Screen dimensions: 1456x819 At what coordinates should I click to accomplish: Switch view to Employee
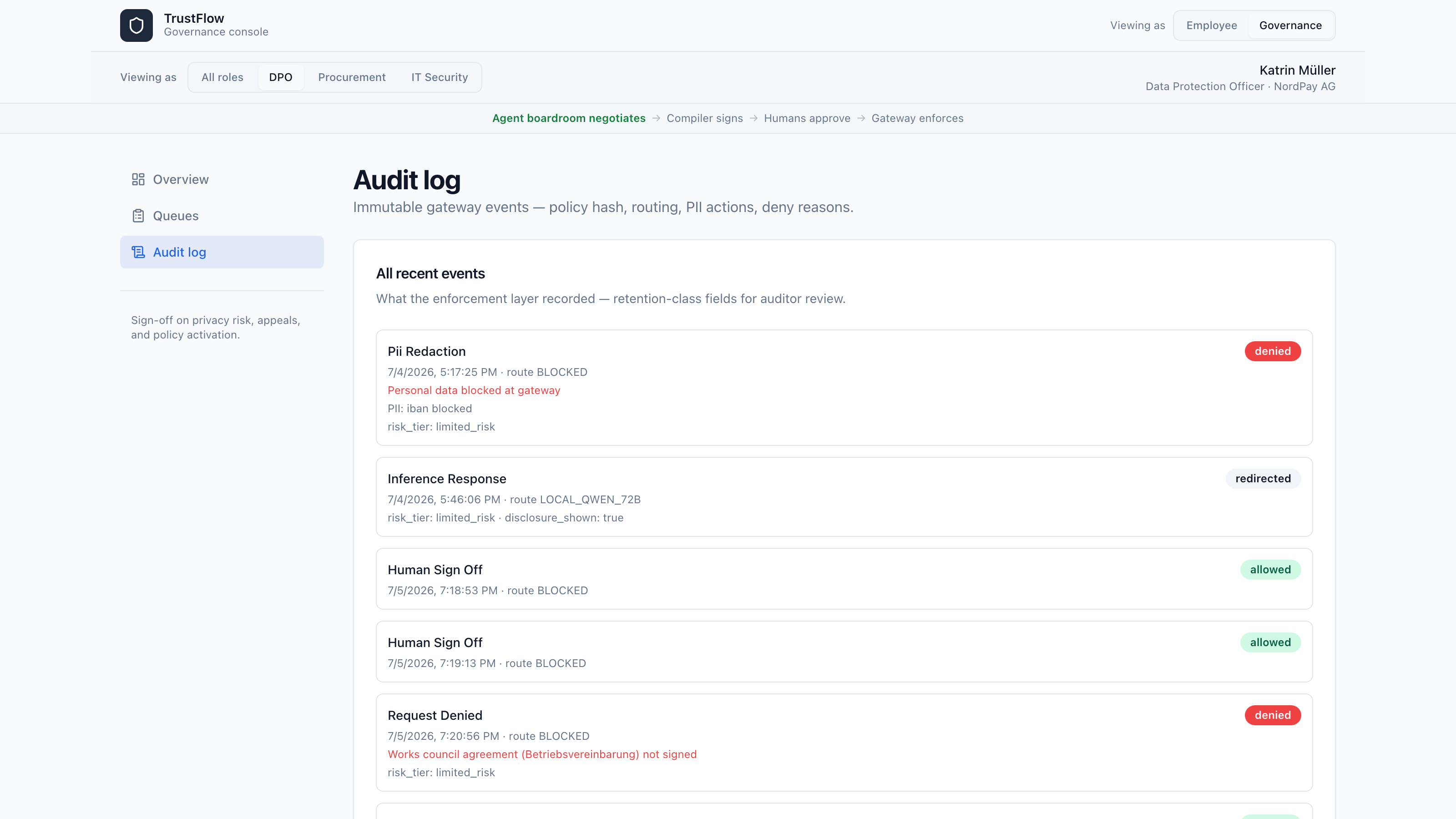pos(1211,25)
